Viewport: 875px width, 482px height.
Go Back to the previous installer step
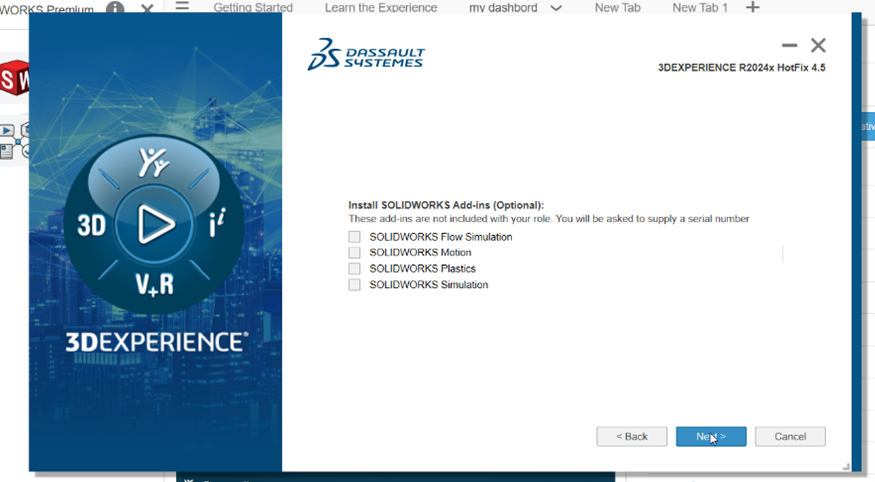pos(631,437)
